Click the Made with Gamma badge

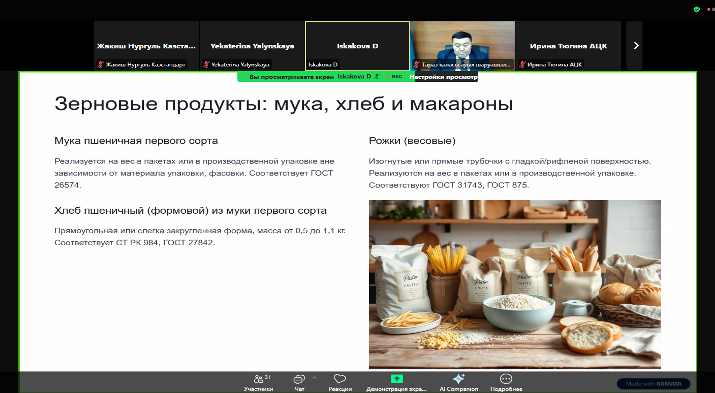click(653, 384)
